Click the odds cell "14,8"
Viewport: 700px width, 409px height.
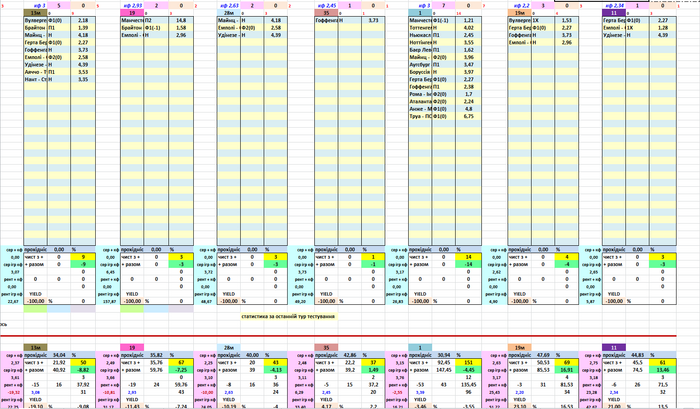tap(181, 21)
